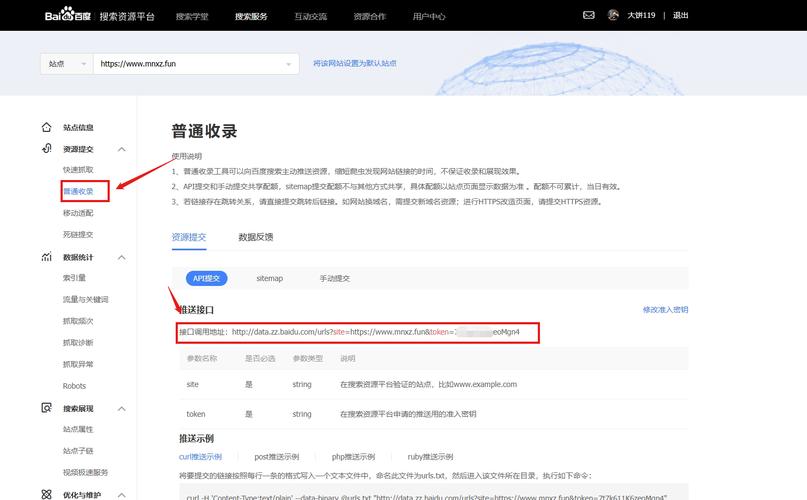The width and height of the screenshot is (807, 500).
Task: Click the 优化与维护 section icon
Action: 46,494
